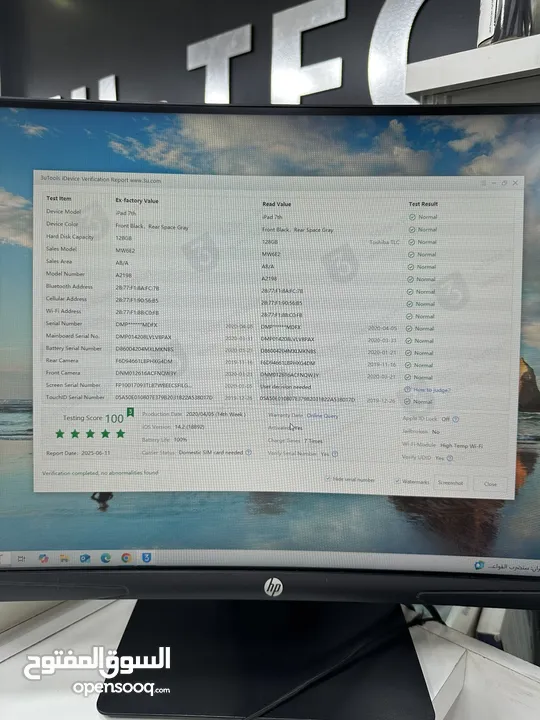Select the Bluetooth Address row label
The width and height of the screenshot is (540, 720).
(x=69, y=286)
